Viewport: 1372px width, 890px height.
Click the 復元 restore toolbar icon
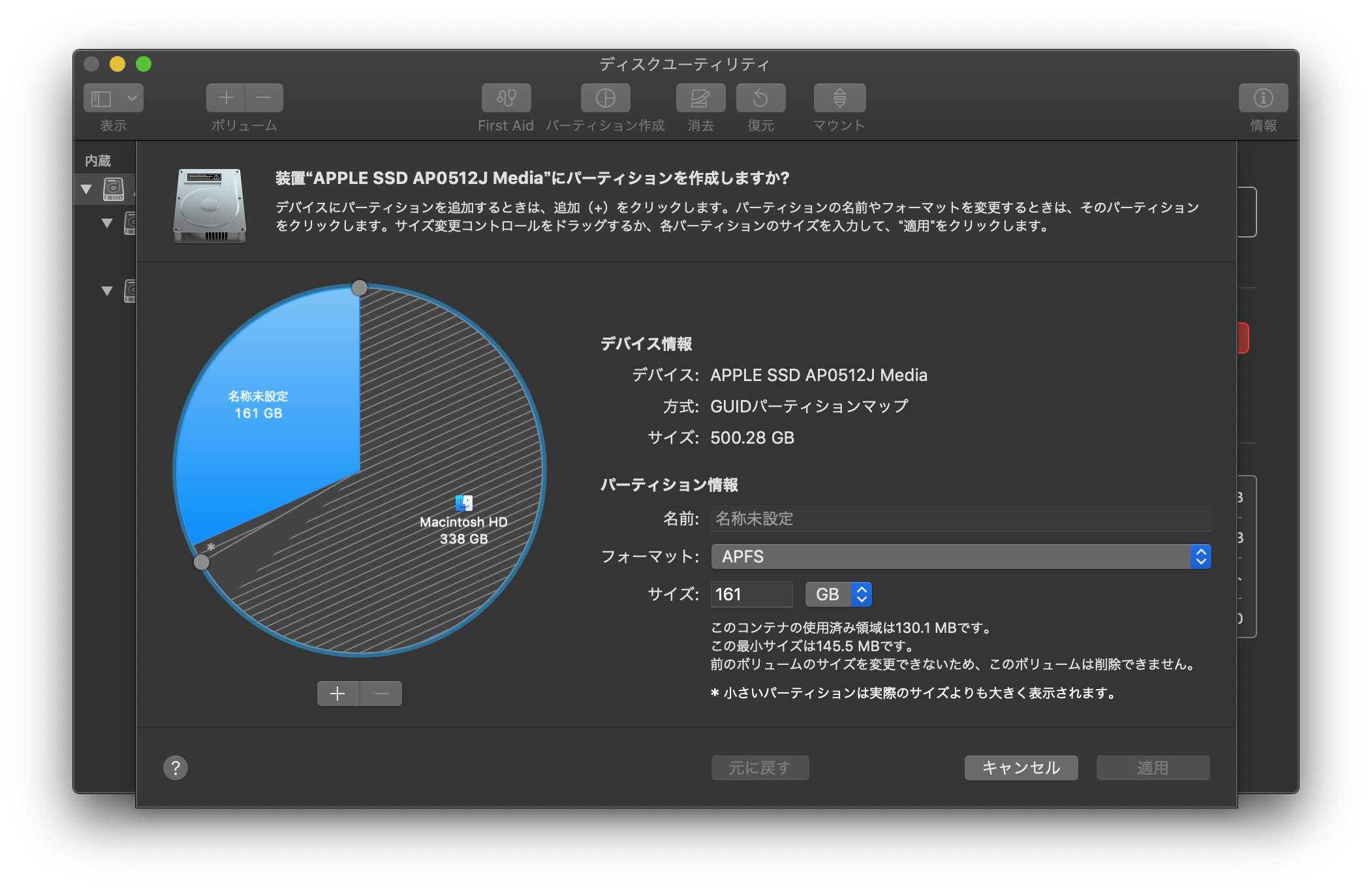point(760,98)
